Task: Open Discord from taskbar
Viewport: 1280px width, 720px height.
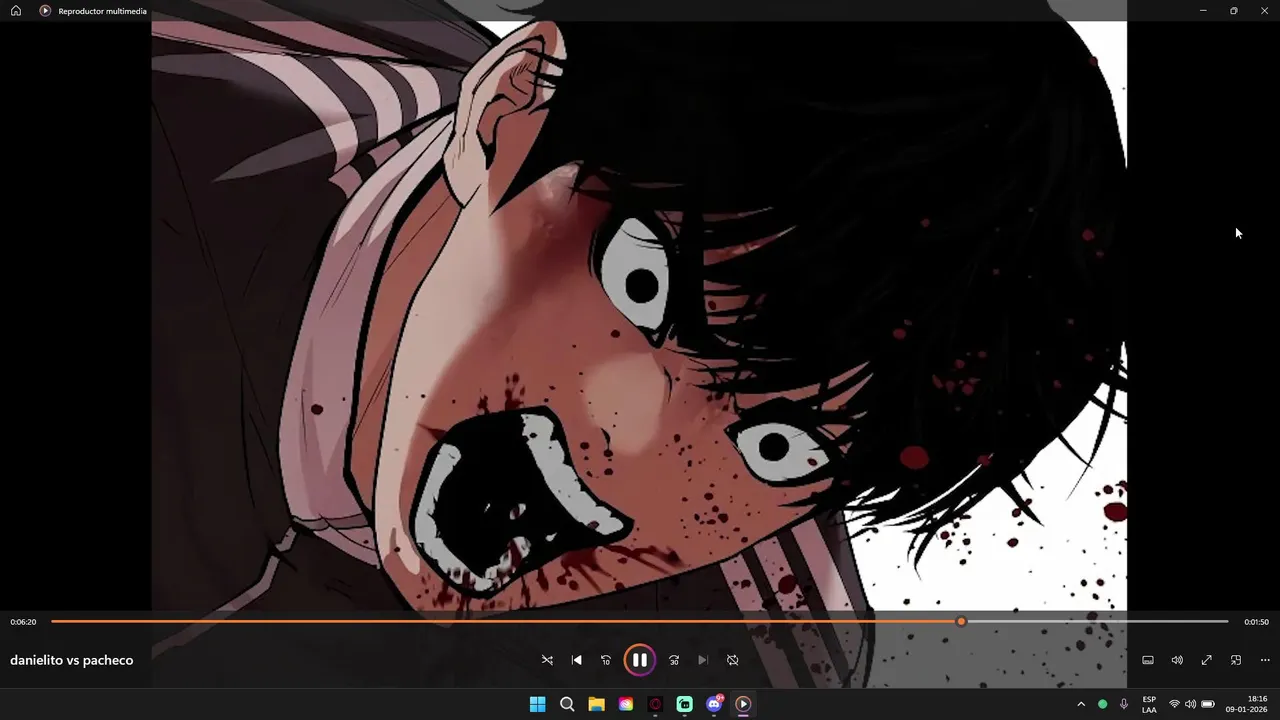Action: click(x=714, y=704)
